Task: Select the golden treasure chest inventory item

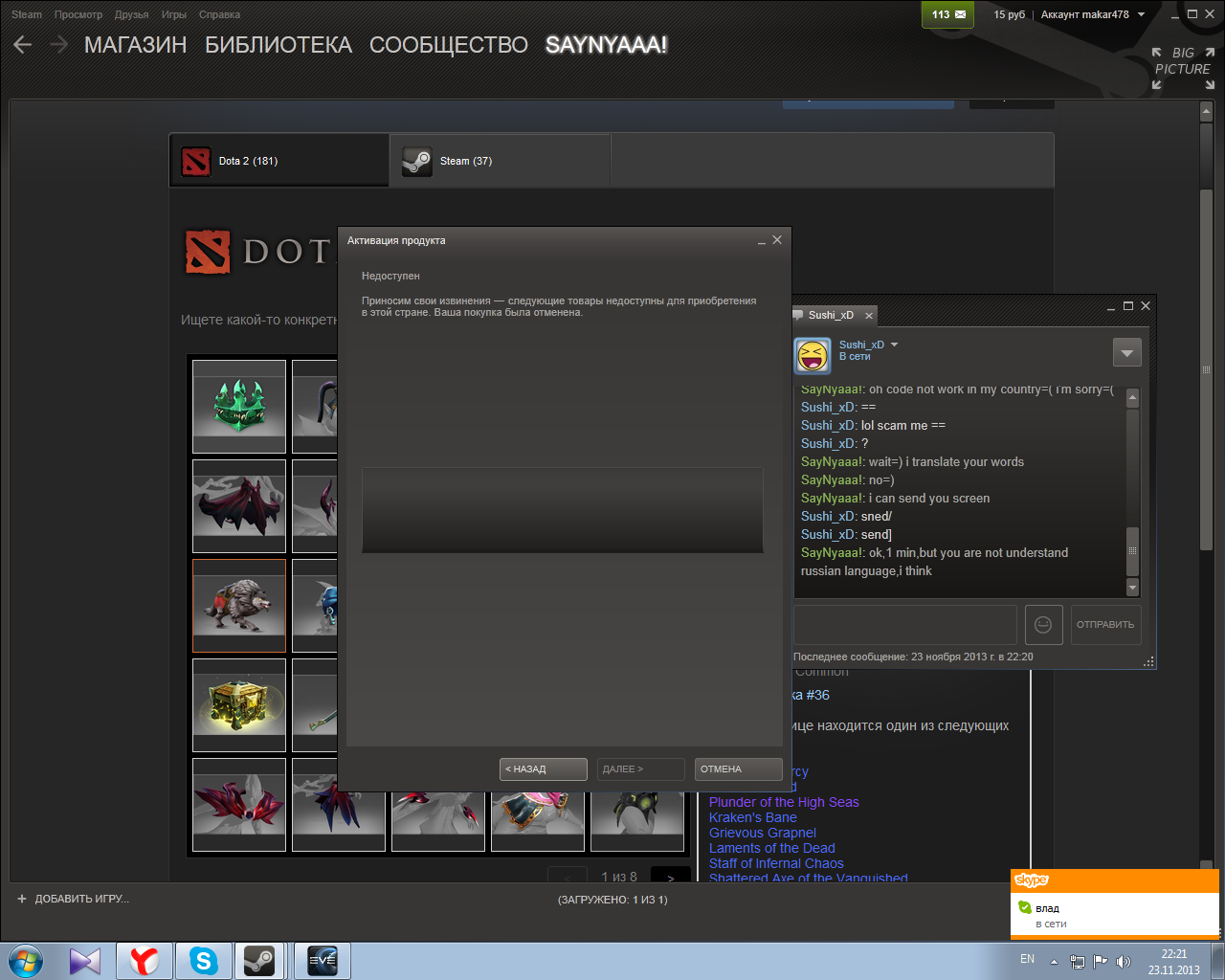Action: (x=239, y=705)
